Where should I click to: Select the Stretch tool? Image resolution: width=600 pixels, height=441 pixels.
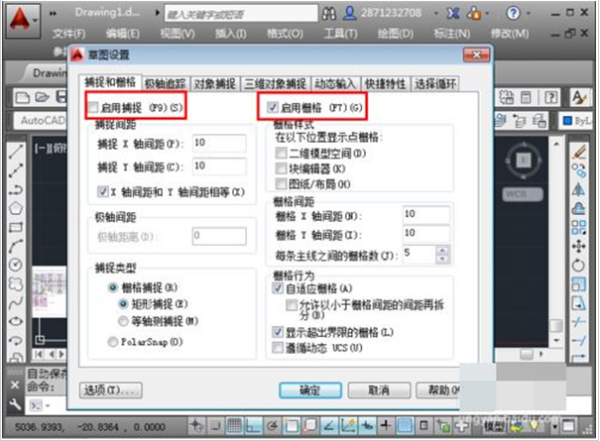point(579,303)
